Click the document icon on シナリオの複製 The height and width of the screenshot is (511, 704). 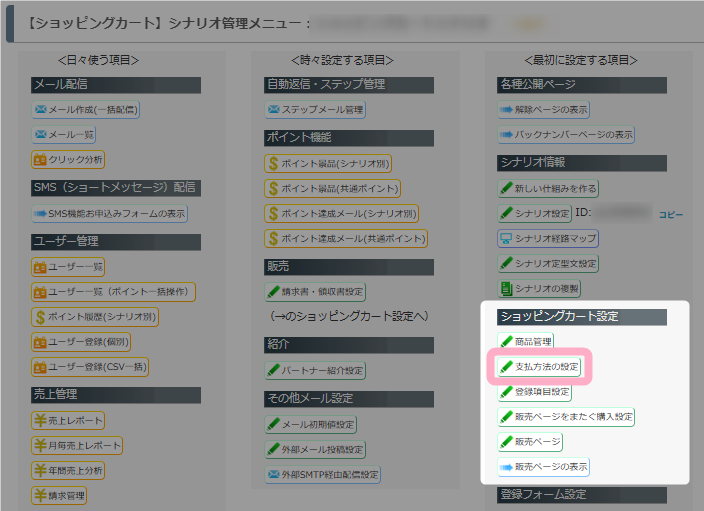(x=506, y=289)
